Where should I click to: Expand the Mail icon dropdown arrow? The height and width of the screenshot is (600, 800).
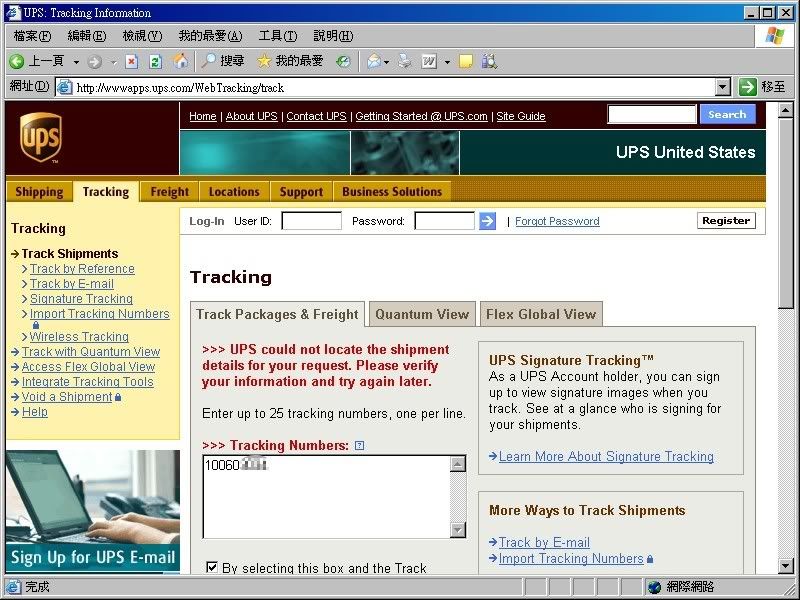pyautogui.click(x=387, y=62)
